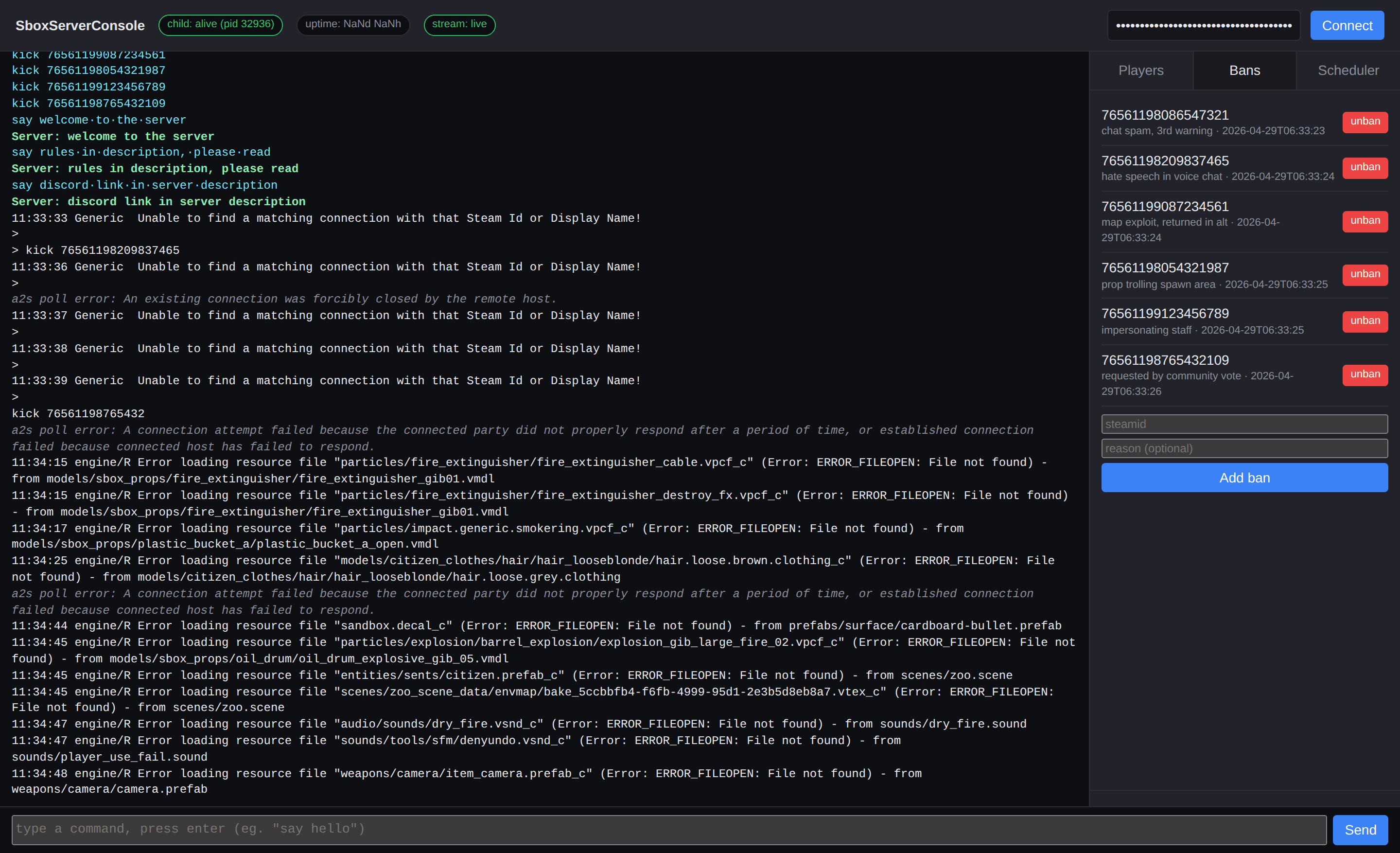Focus the masked password field
1400x853 pixels.
tap(1204, 26)
